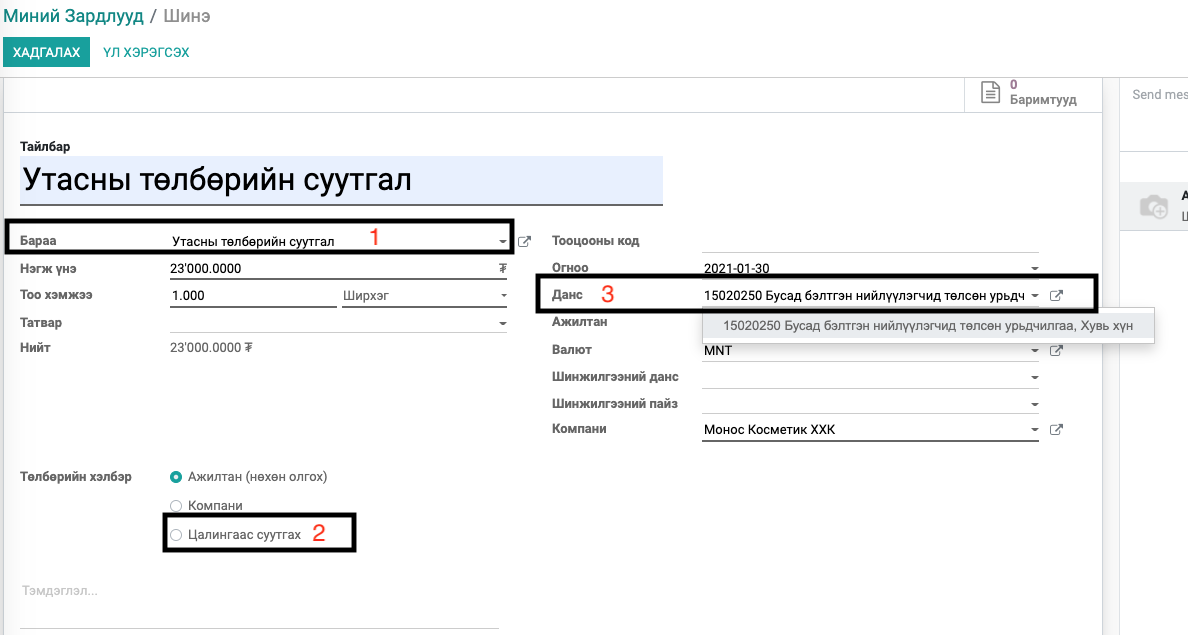Click the Баримтууд document icon

click(x=990, y=92)
